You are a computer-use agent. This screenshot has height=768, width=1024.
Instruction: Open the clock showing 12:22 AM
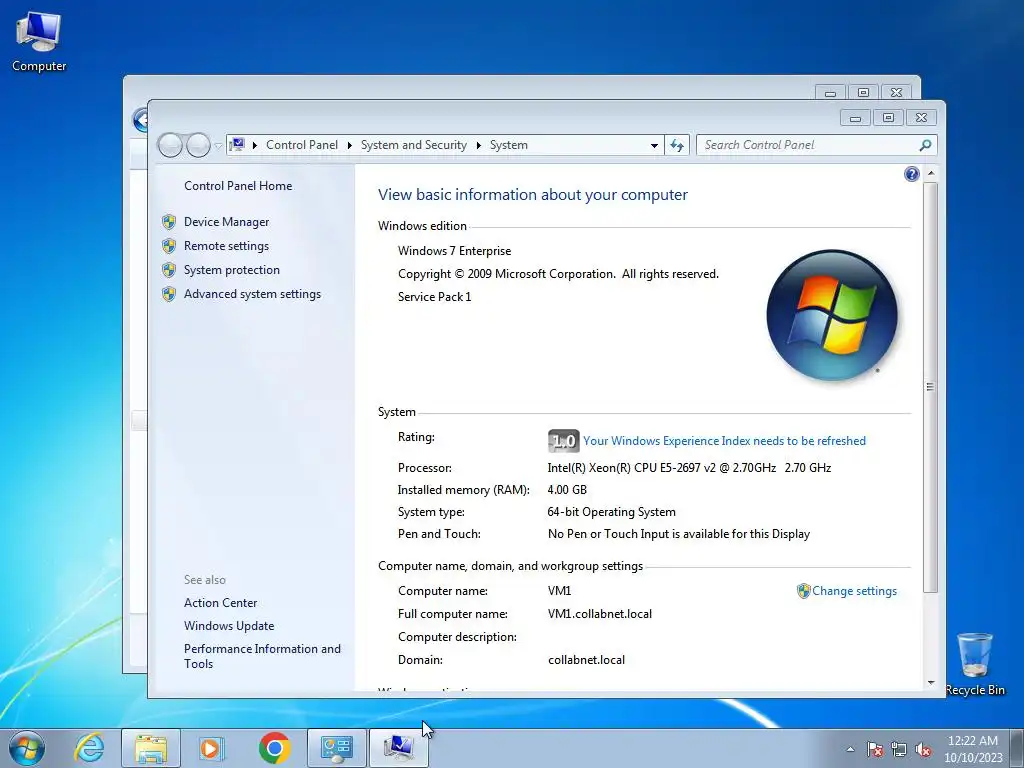(972, 748)
